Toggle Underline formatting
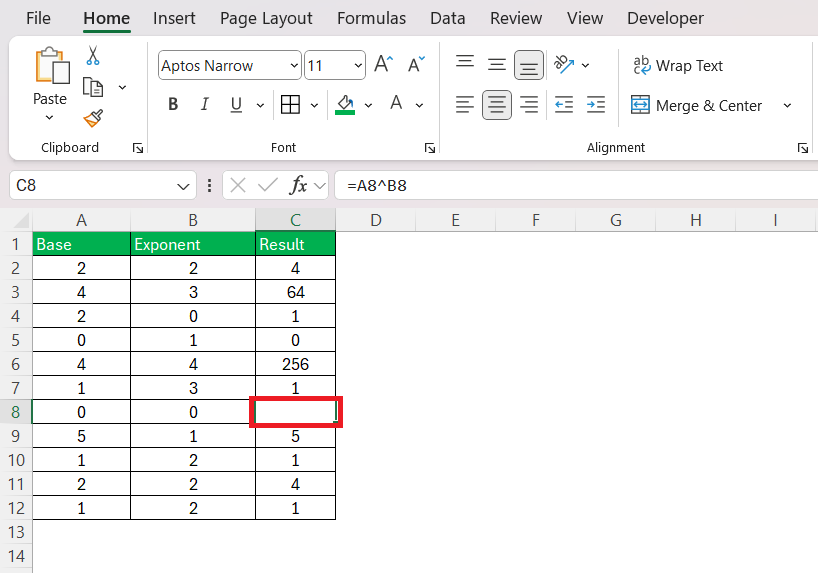Image resolution: width=818 pixels, height=573 pixels. pos(236,105)
